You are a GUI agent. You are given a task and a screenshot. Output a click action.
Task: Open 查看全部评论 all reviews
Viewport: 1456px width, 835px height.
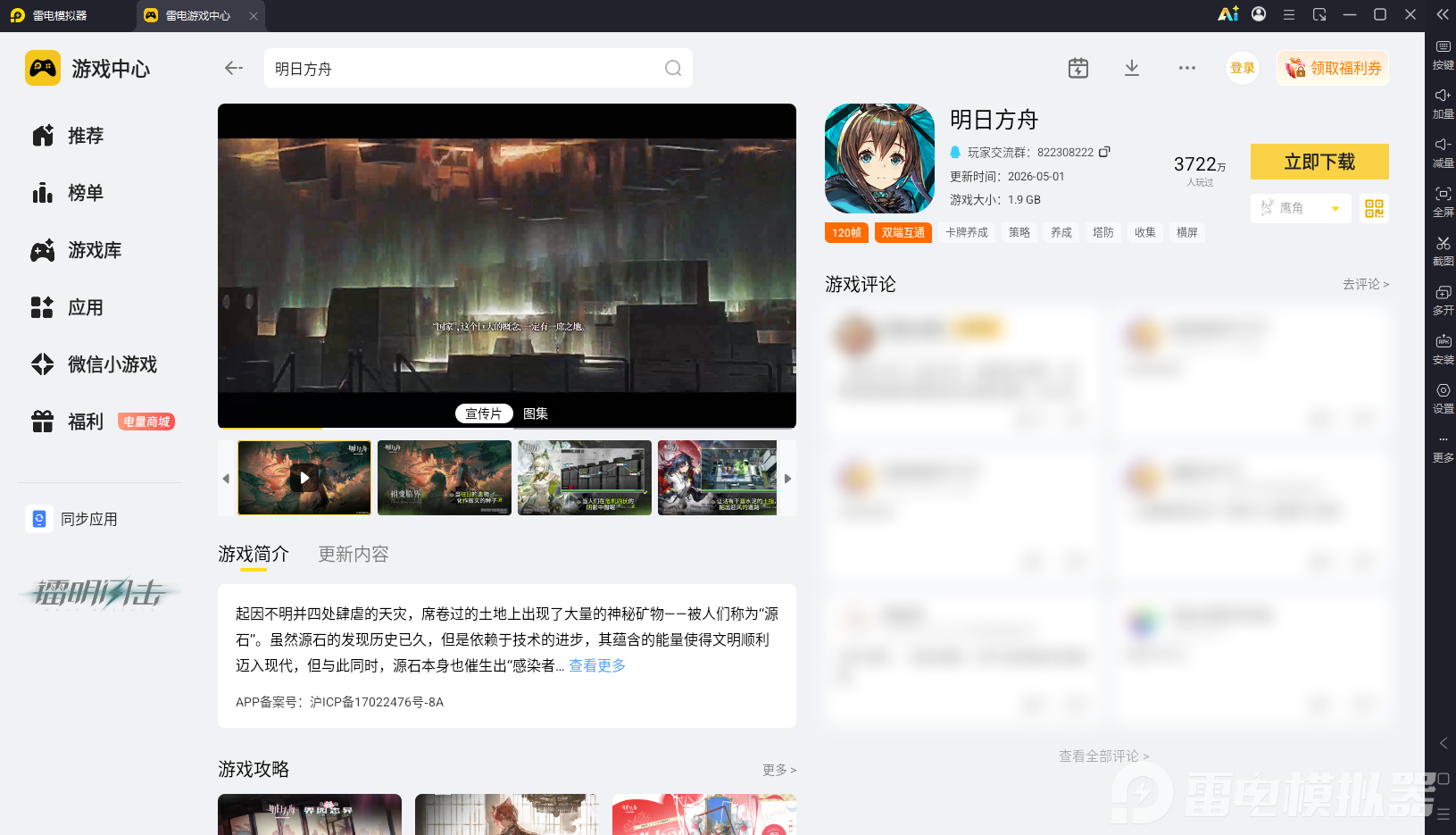click(1103, 756)
